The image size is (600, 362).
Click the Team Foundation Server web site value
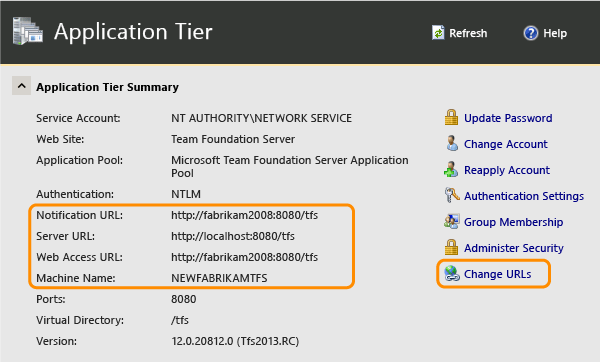(233, 139)
